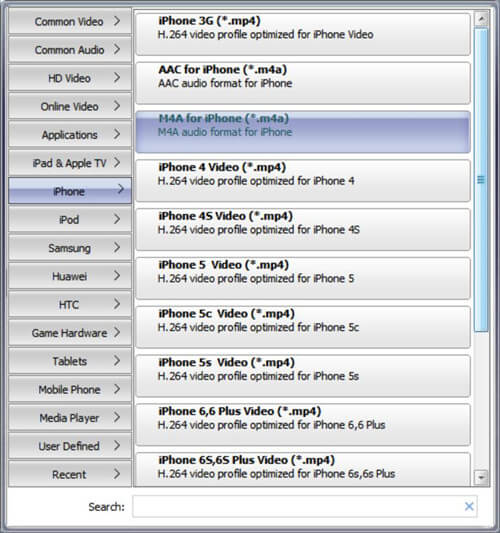Select the Samsung category
The image size is (500, 533).
coord(70,248)
